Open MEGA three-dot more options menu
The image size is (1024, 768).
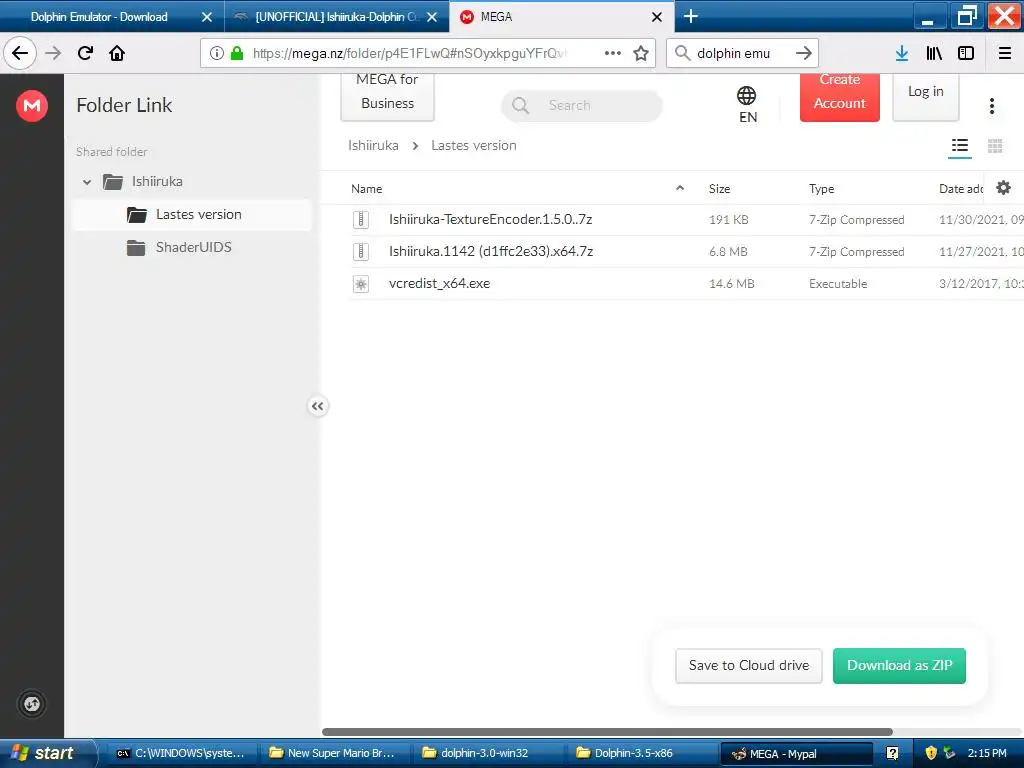pos(991,106)
